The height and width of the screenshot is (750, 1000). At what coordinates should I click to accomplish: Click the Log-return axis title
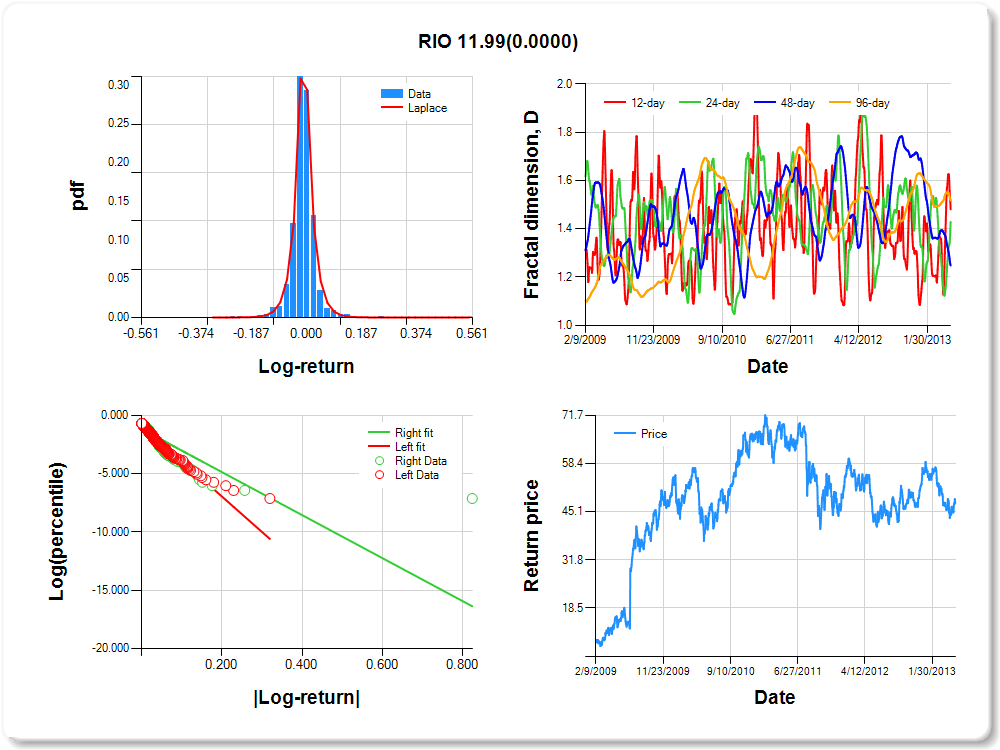tap(306, 367)
